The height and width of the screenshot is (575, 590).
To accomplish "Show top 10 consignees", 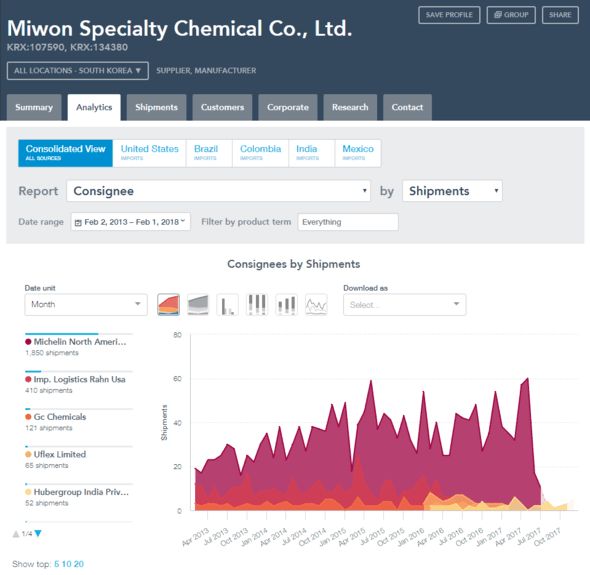I will tap(67, 564).
